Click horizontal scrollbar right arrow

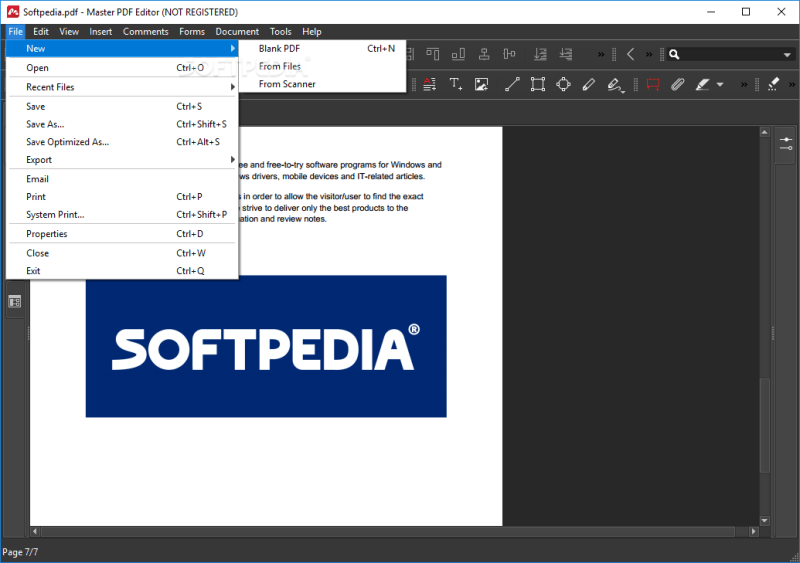click(x=754, y=531)
